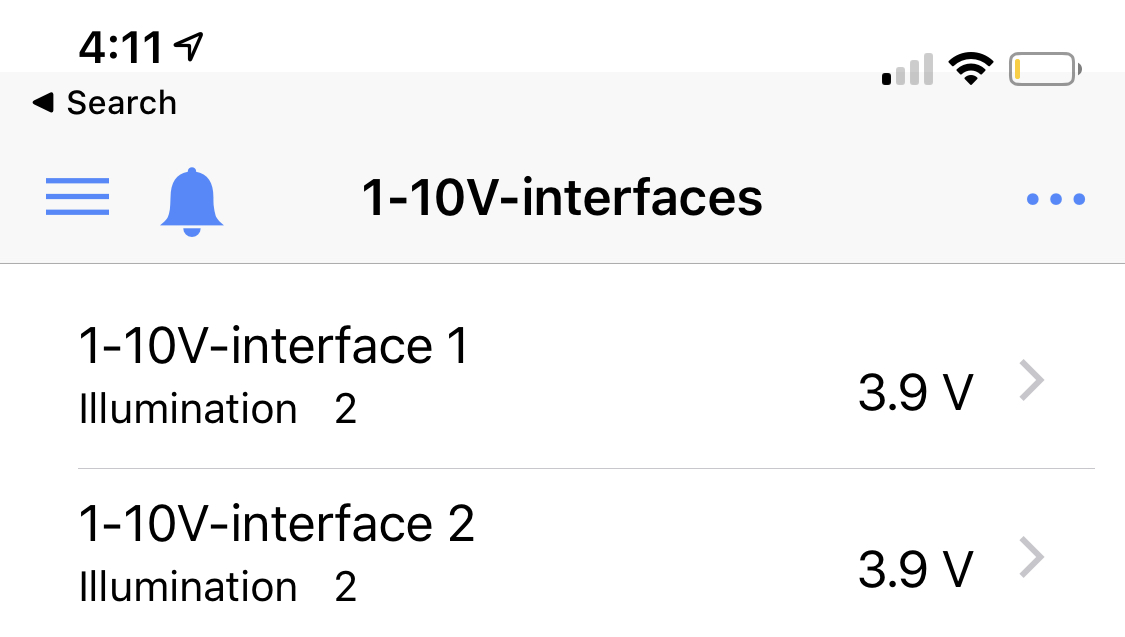Screen dimensions: 1125x637
Task: Tap the 4:11 clock
Action: [120, 47]
